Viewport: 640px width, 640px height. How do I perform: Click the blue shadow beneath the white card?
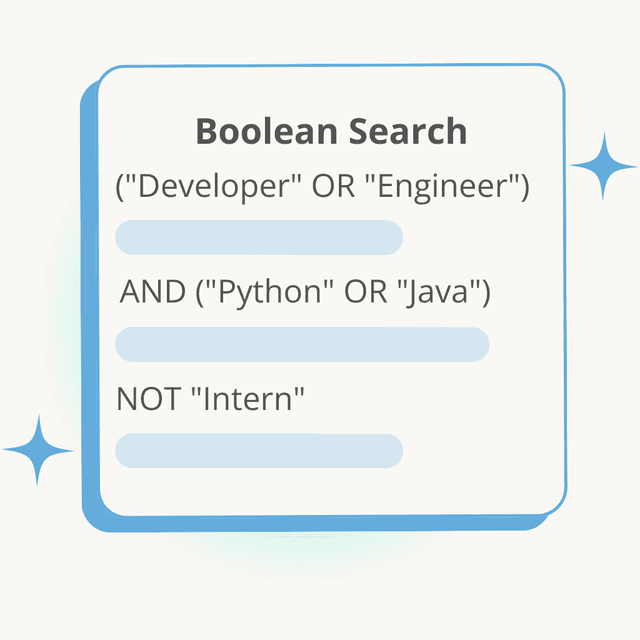tap(300, 524)
